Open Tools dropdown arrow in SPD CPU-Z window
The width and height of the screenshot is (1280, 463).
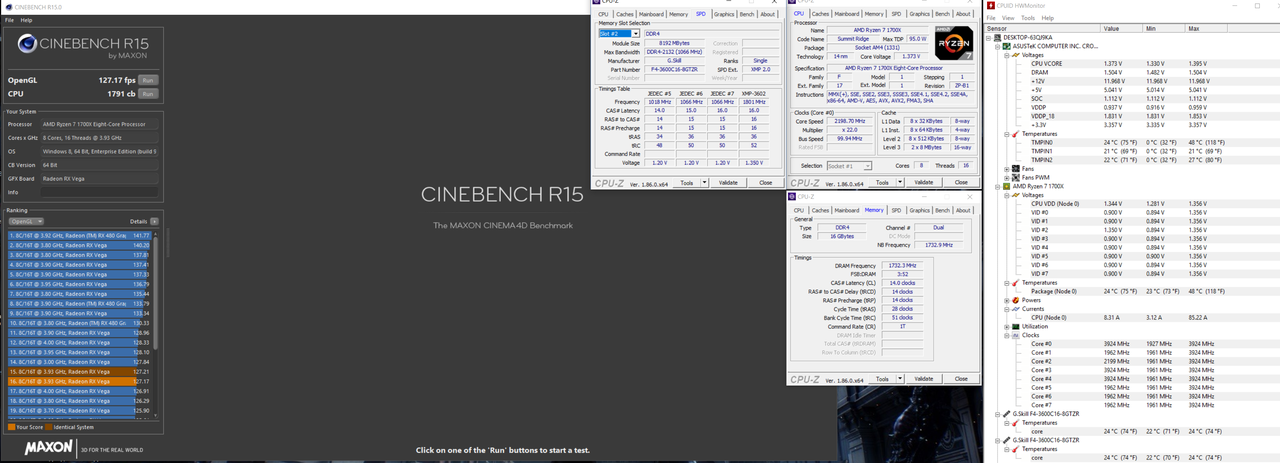tap(705, 183)
